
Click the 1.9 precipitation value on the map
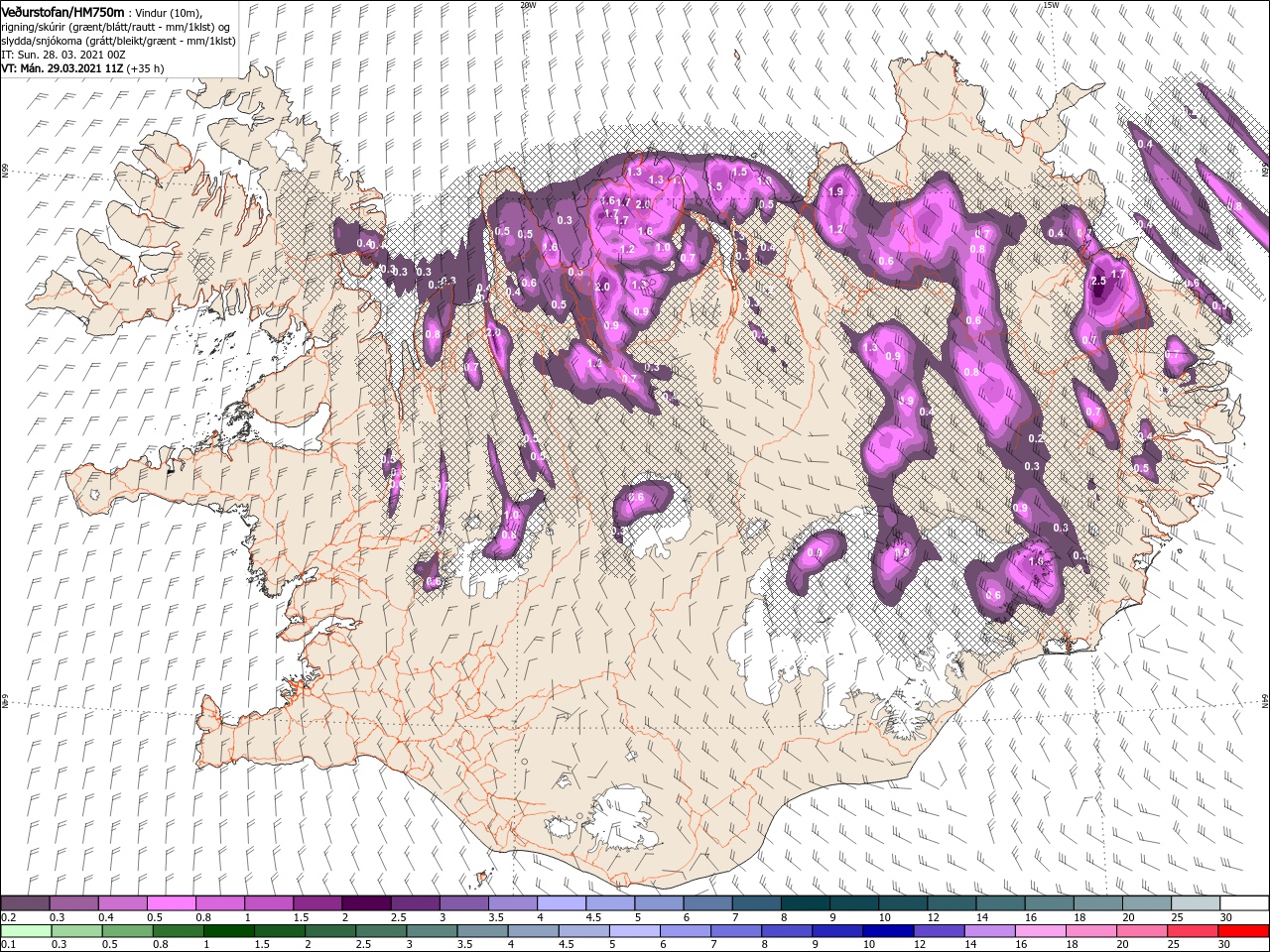pyautogui.click(x=834, y=192)
